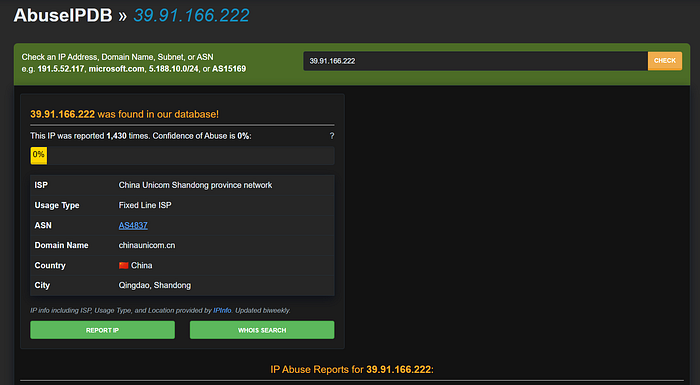
Task: Click the ISP row label
Action: coord(41,185)
